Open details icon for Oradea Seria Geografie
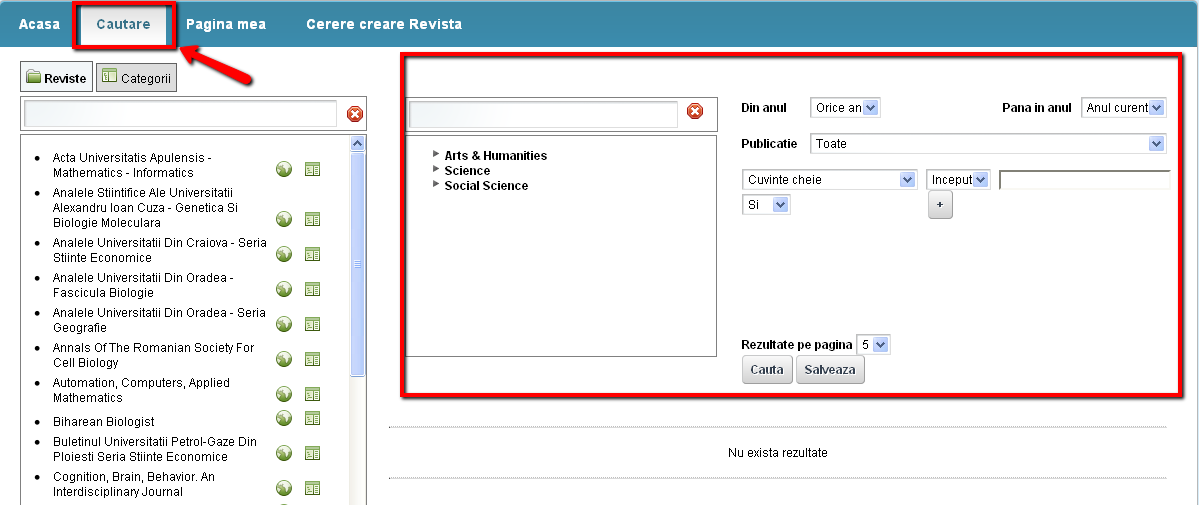This screenshot has width=1199, height=505. pyautogui.click(x=312, y=324)
